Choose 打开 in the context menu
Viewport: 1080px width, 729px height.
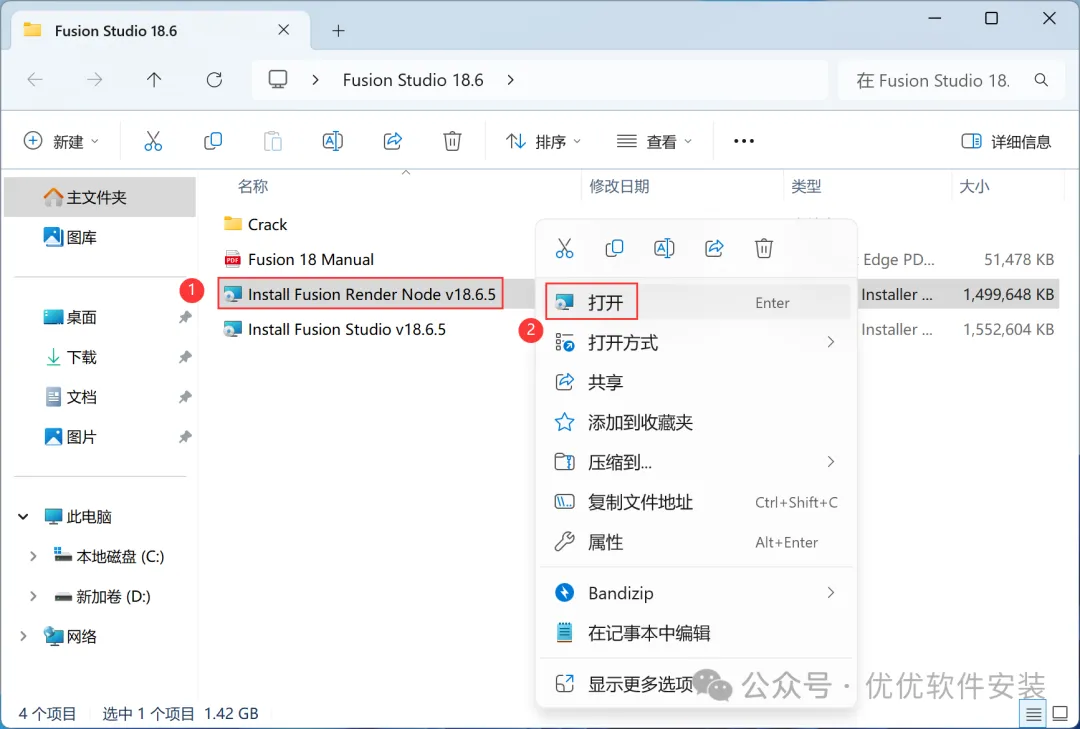point(697,302)
